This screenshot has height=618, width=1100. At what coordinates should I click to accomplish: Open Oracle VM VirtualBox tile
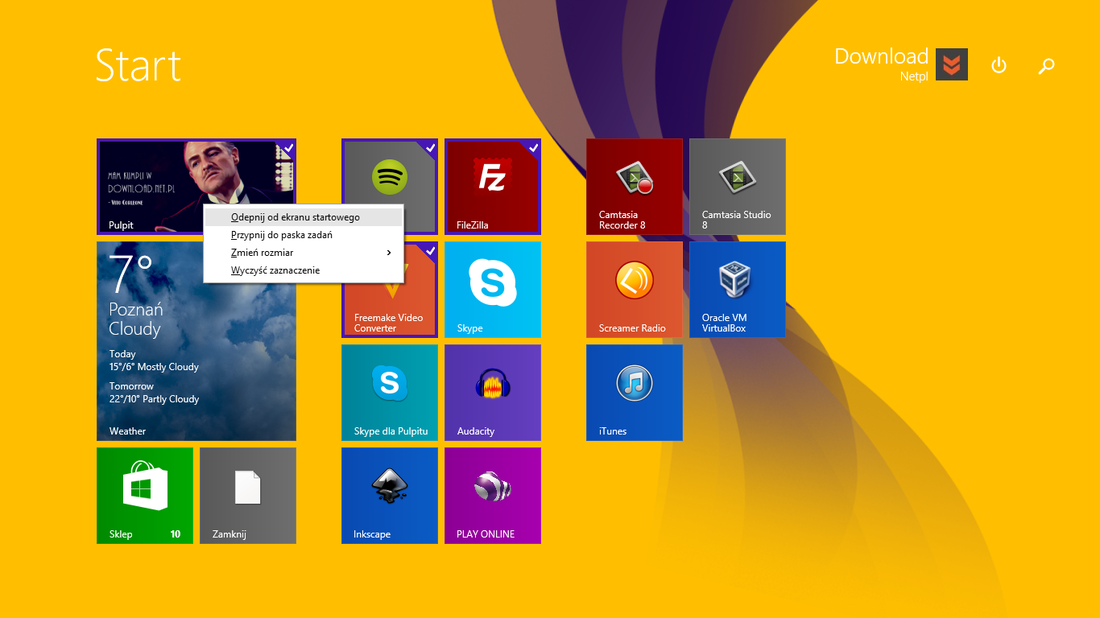coord(737,290)
